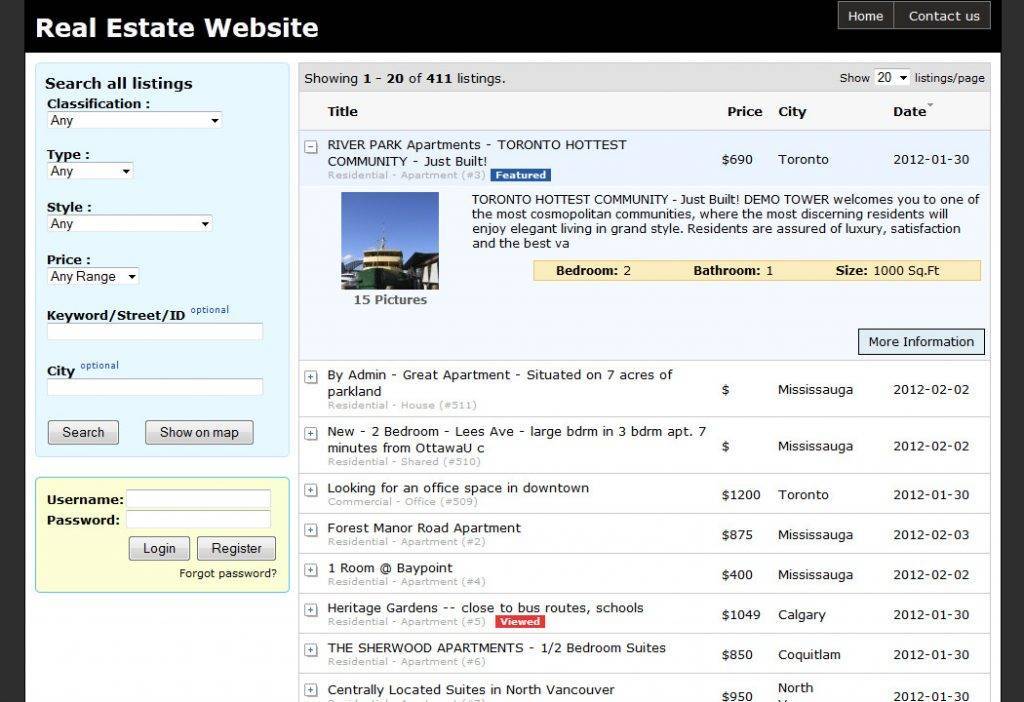Open the Classification dropdown
This screenshot has width=1024, height=702.
(x=135, y=120)
